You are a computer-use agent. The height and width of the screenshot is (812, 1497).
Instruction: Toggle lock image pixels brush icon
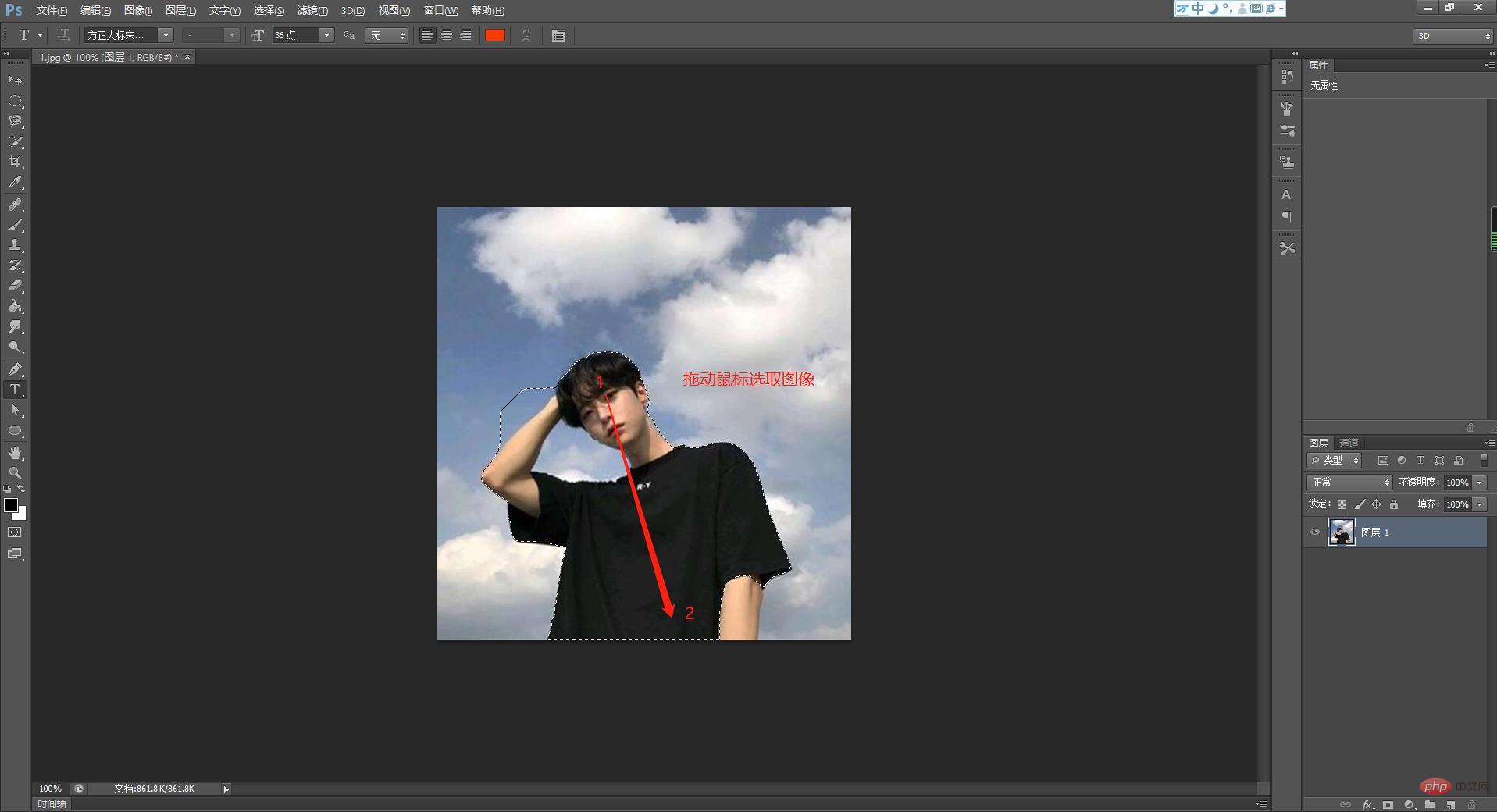1360,504
